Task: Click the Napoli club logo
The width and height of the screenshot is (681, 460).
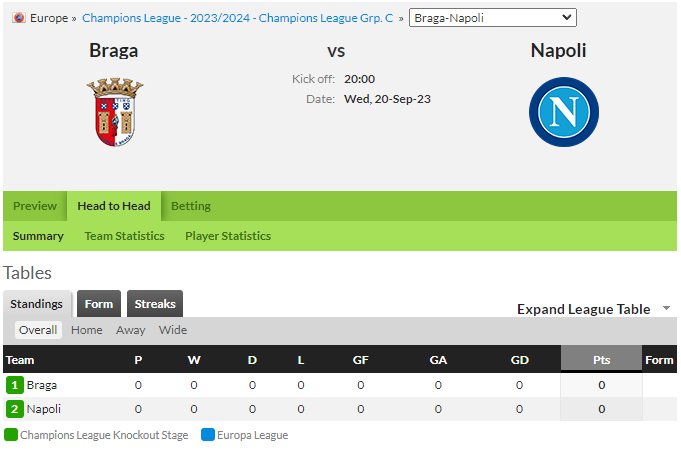Action: 564,112
